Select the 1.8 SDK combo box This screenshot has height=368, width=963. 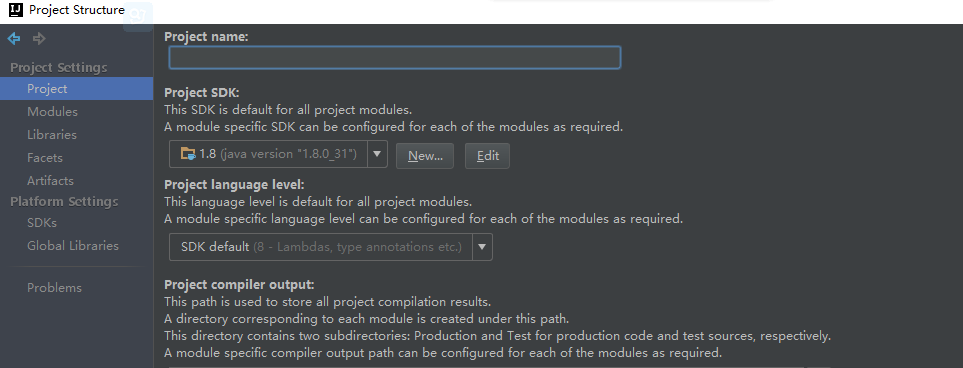[278, 154]
